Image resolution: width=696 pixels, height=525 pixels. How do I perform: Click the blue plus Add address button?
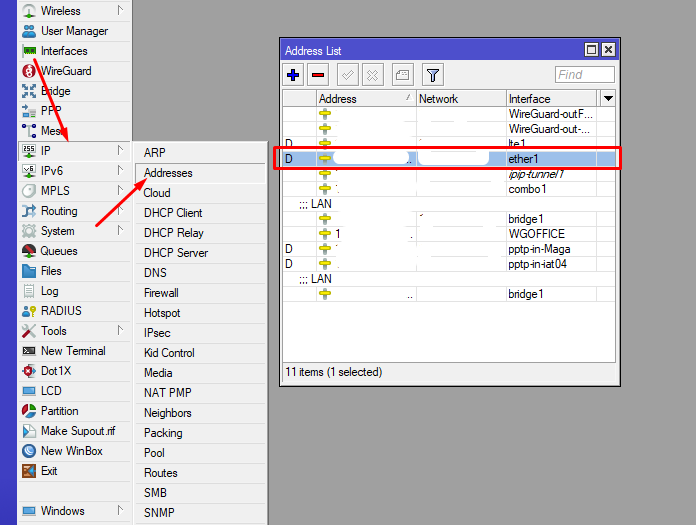coord(293,74)
